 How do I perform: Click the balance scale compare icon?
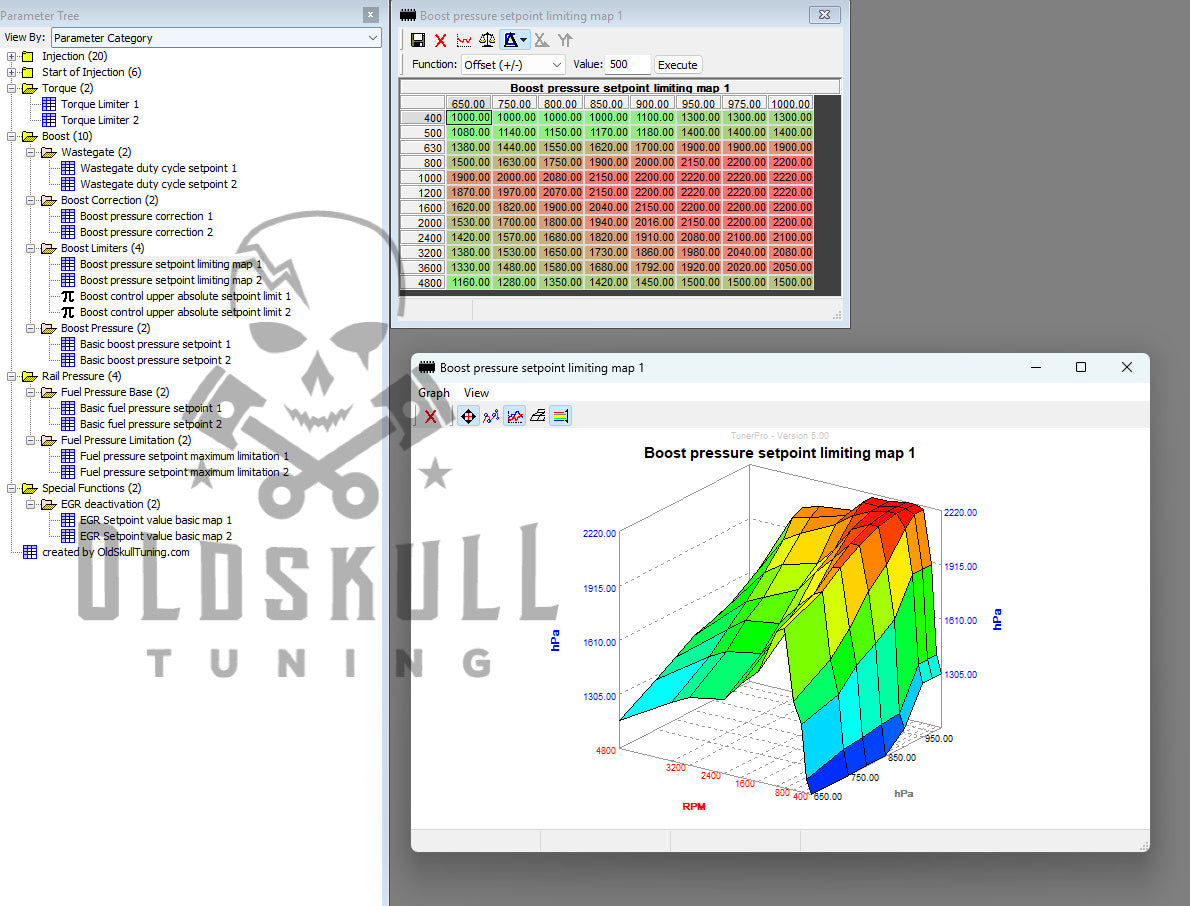pyautogui.click(x=487, y=40)
